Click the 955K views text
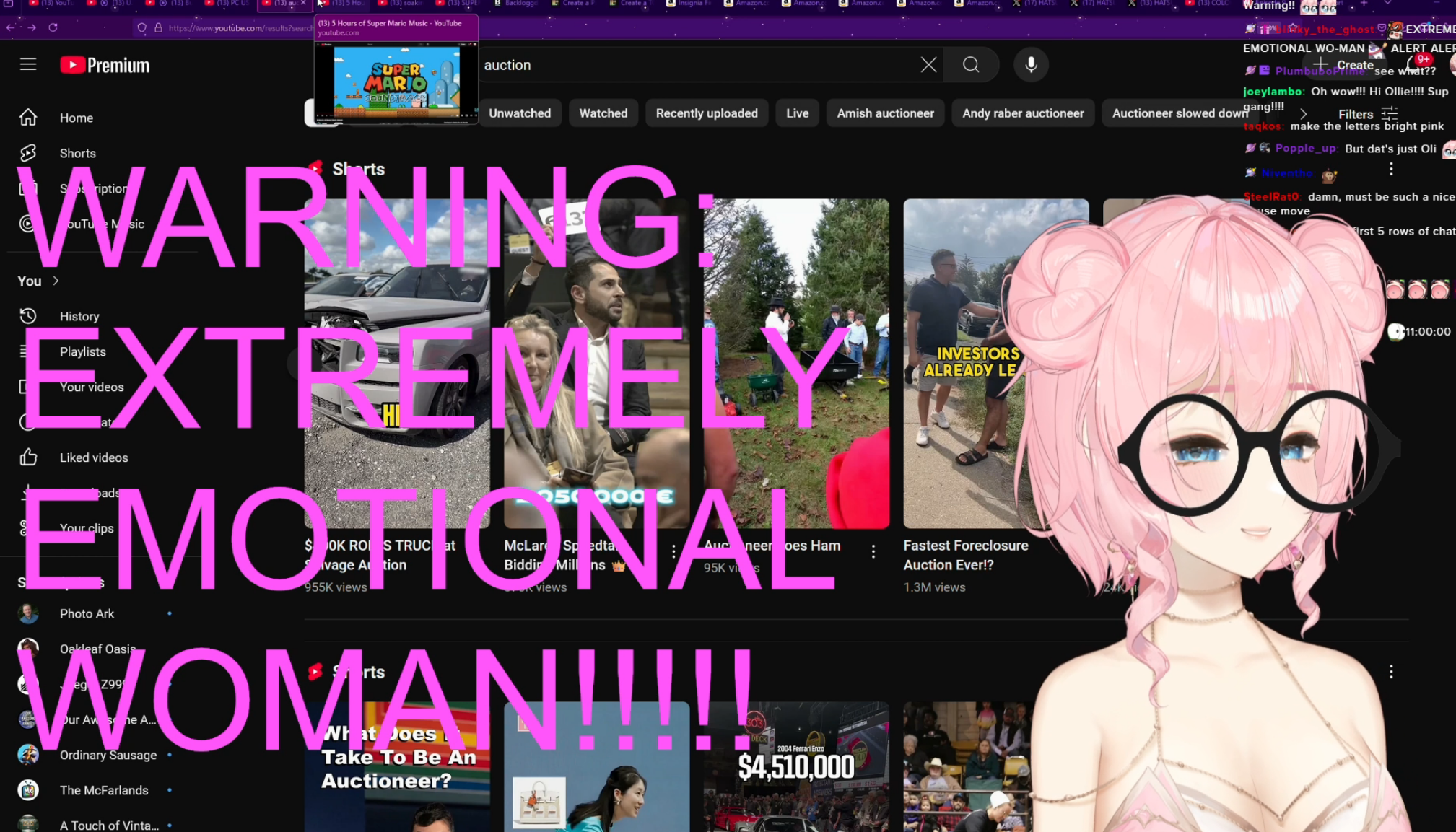This screenshot has height=832, width=1456. [x=336, y=587]
